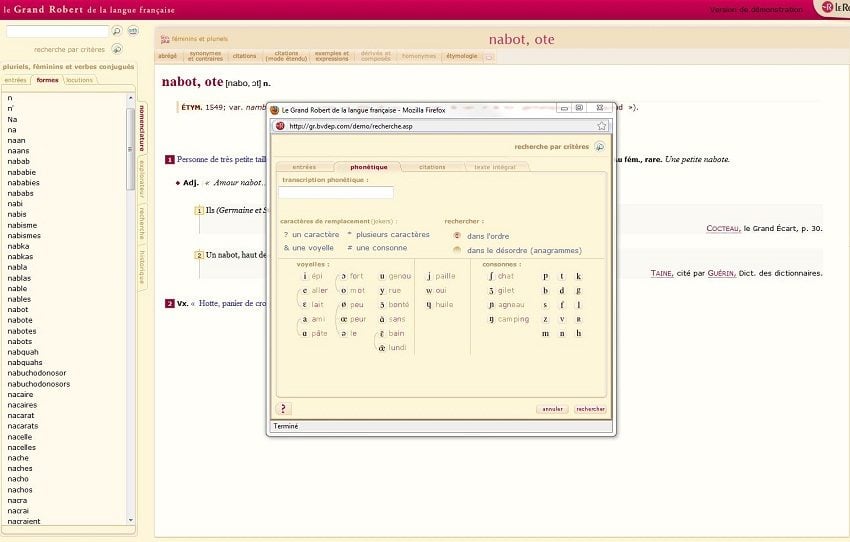Insert the phonetic symbol for 'agneau'
The image size is (850, 542).
[x=491, y=304]
